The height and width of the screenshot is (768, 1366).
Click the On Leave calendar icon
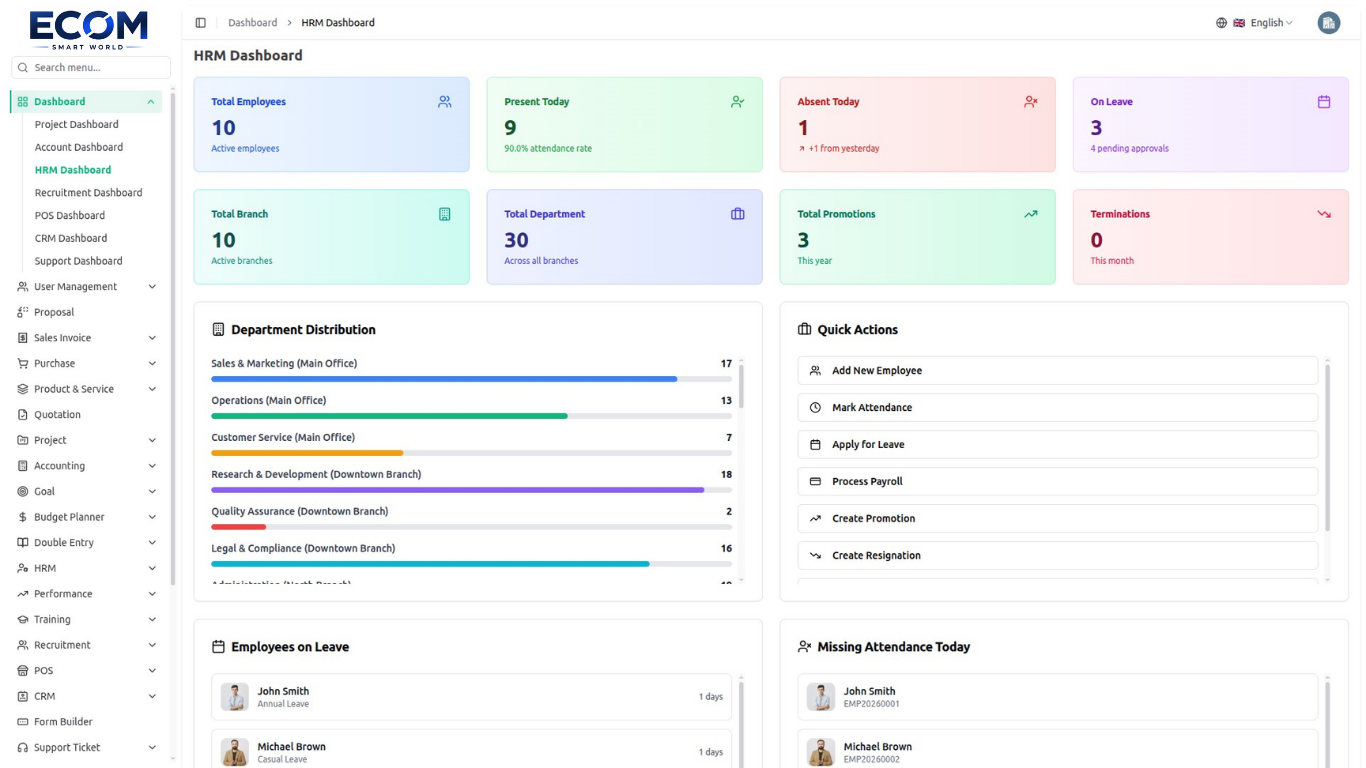[1324, 102]
